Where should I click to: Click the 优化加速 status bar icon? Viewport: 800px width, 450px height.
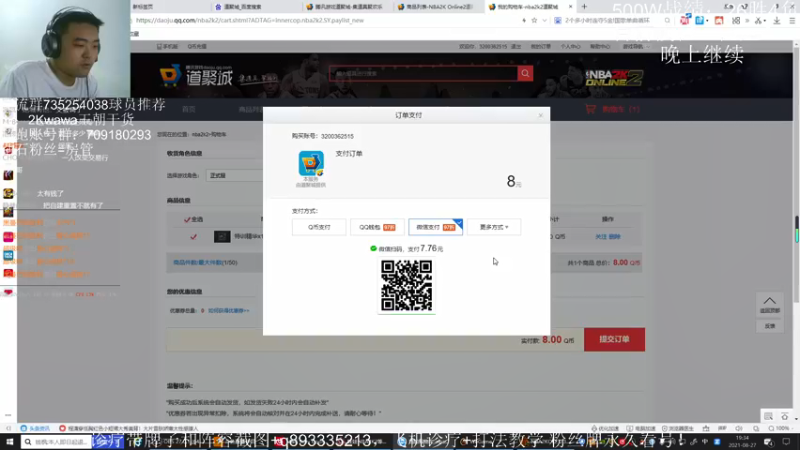[605, 429]
